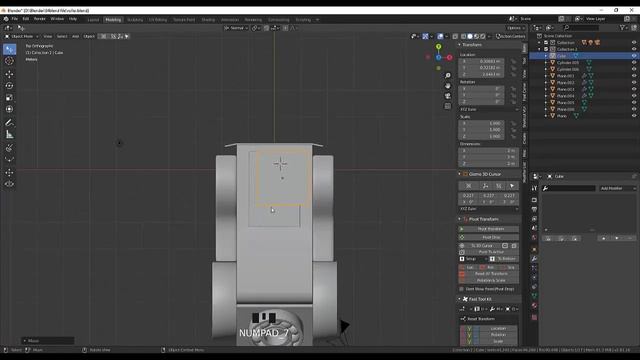Open the Output properties tab icon

coord(534,209)
